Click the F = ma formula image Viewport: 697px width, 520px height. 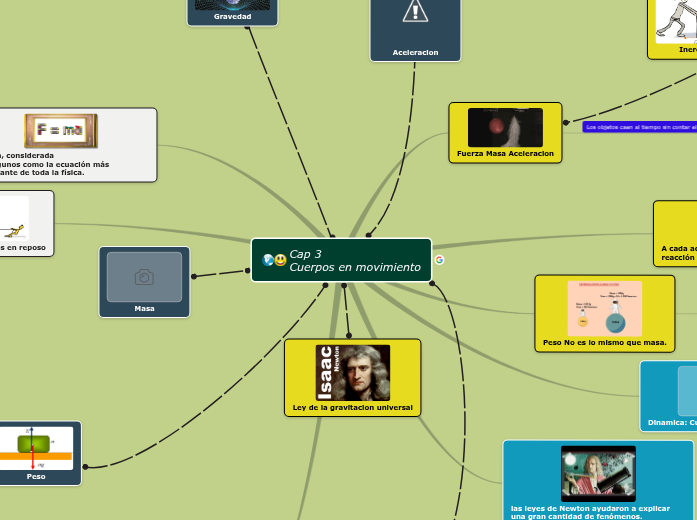(61, 130)
